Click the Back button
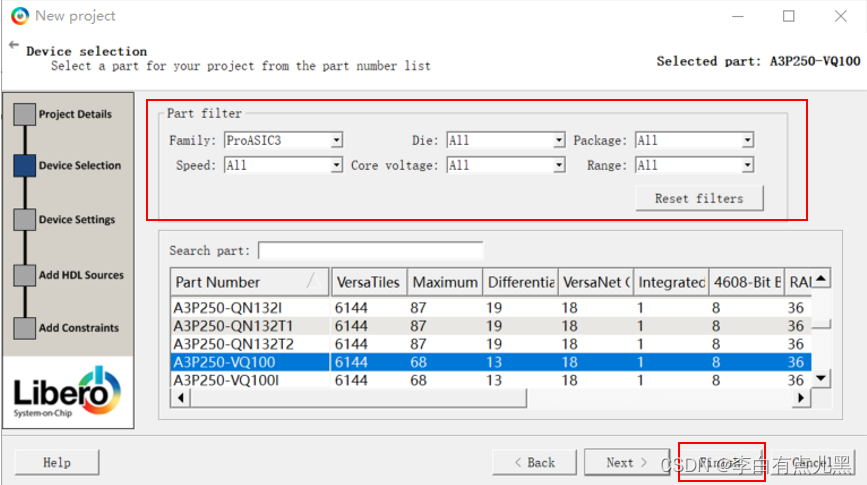The width and height of the screenshot is (867, 485). [x=535, y=462]
